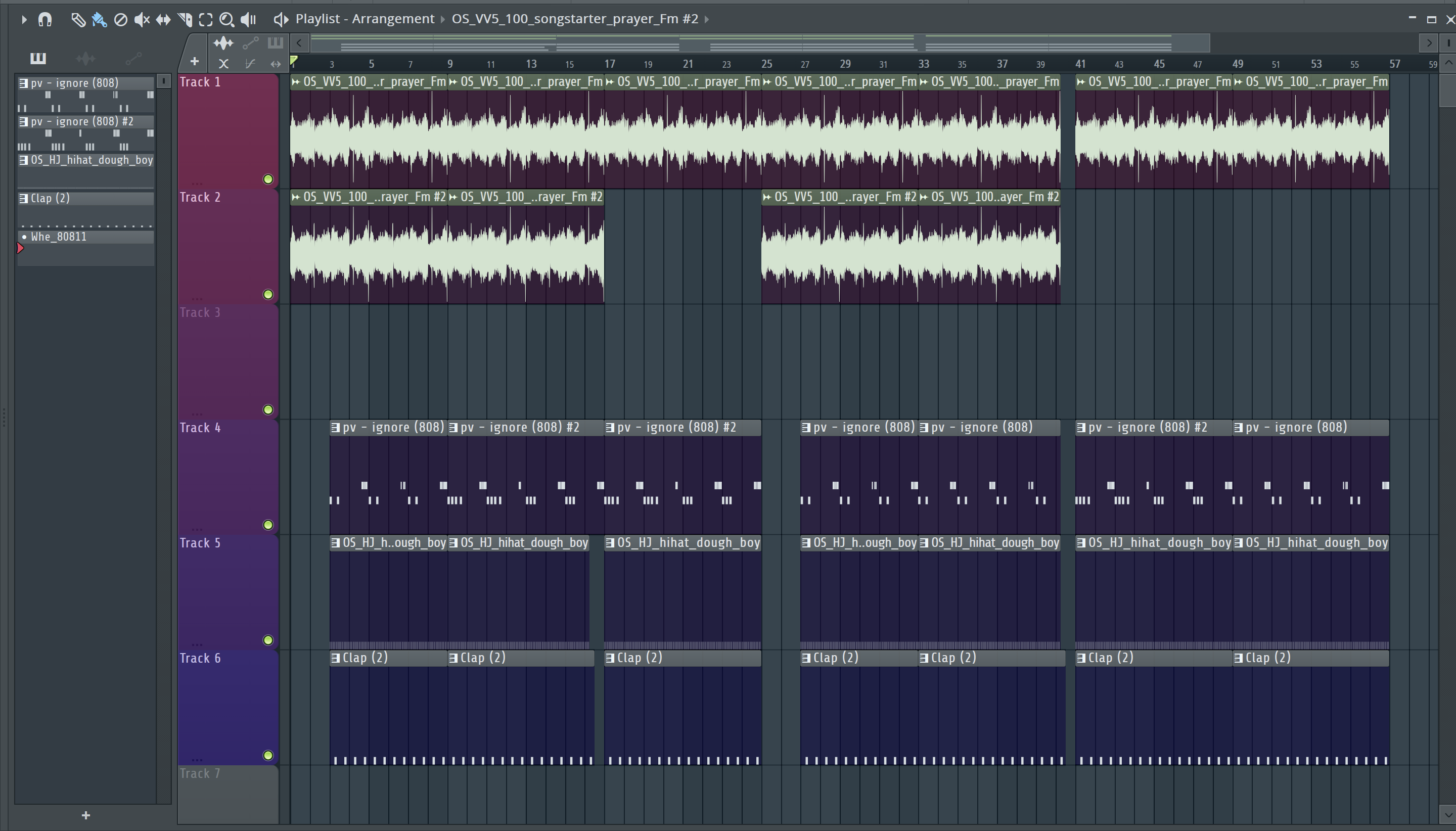Mute Track 6 using its green switch
The width and height of the screenshot is (1456, 831).
coord(268,756)
